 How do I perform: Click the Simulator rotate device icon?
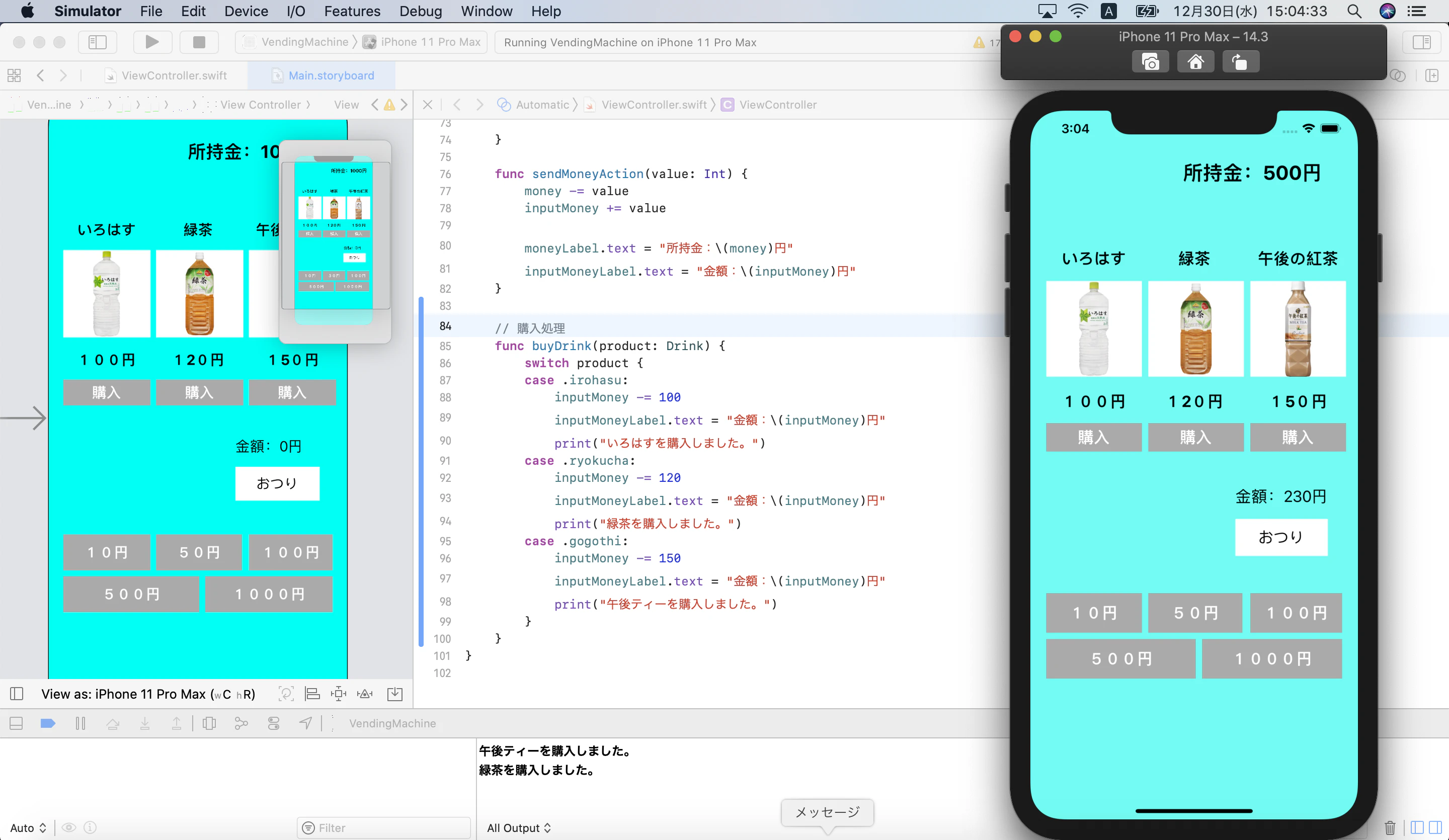1241,62
